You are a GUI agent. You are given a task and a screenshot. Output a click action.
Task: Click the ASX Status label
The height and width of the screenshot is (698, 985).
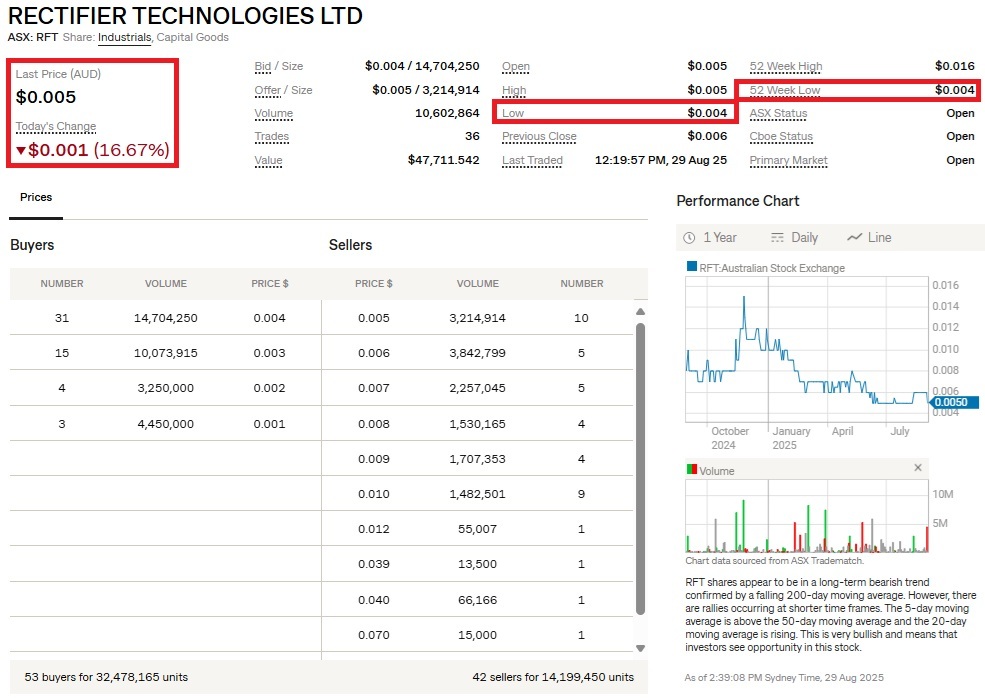[x=778, y=114]
